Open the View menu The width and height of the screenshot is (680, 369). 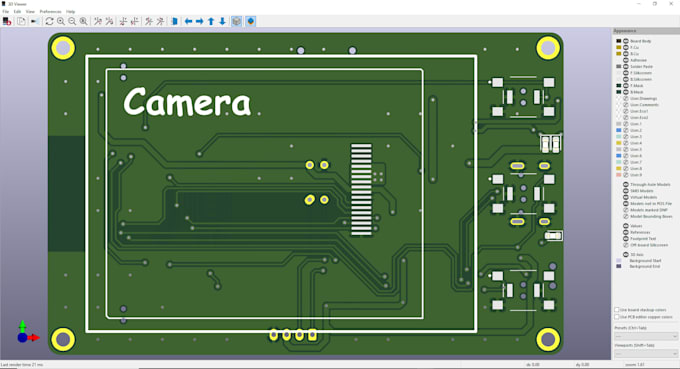pyautogui.click(x=30, y=12)
